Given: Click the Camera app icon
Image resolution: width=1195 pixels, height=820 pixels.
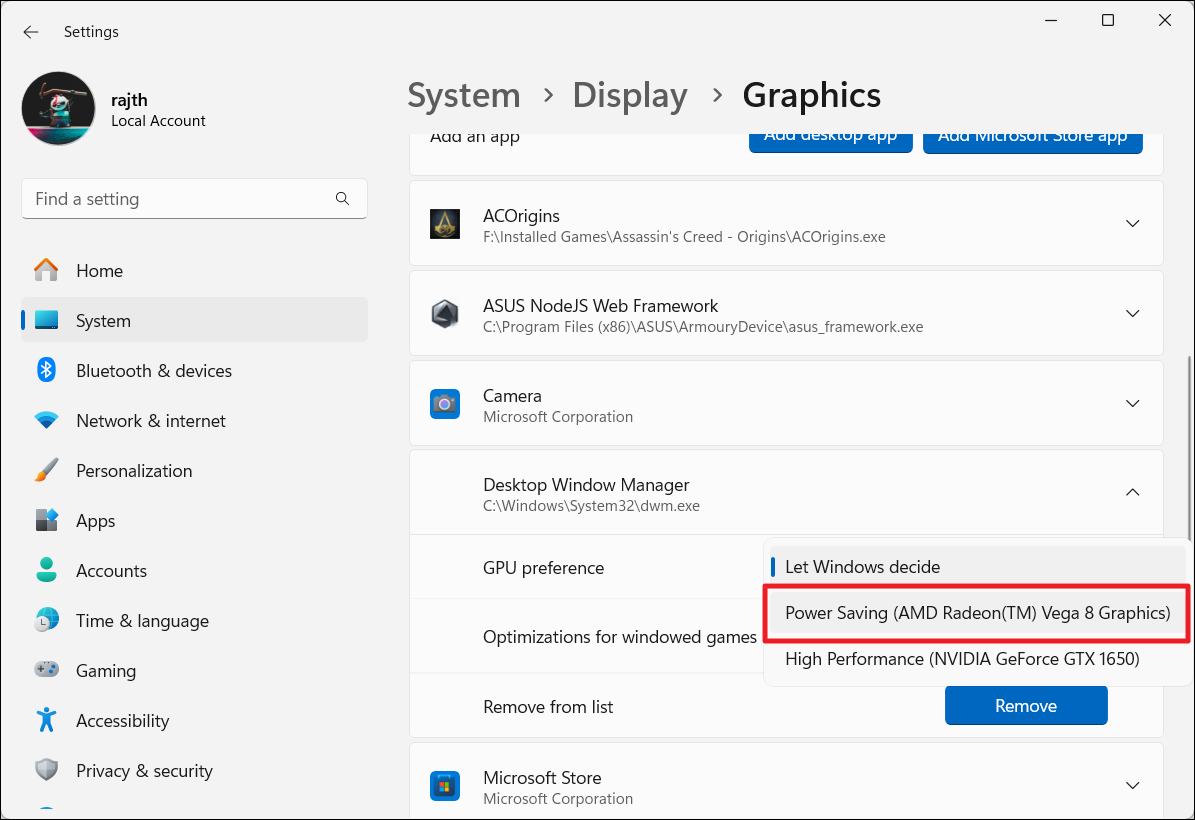Looking at the screenshot, I should 445,404.
